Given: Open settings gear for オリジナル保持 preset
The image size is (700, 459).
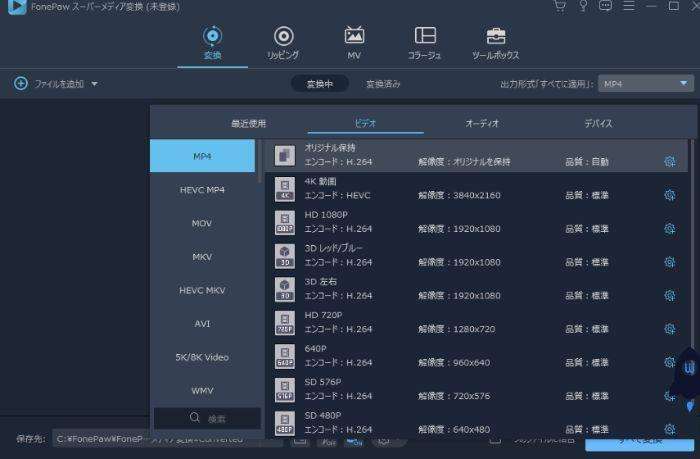Looking at the screenshot, I should [x=669, y=162].
